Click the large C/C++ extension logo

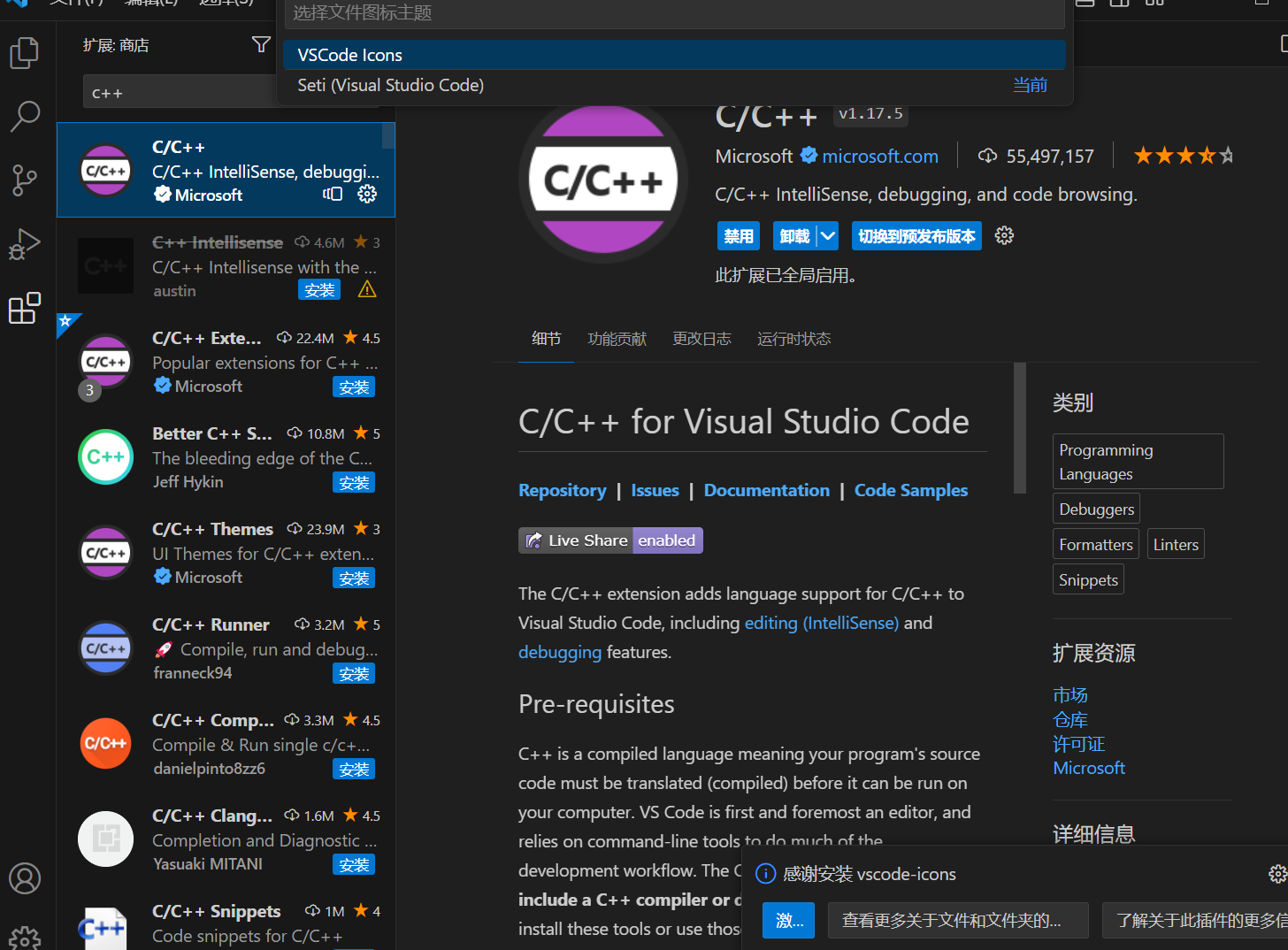tap(603, 180)
